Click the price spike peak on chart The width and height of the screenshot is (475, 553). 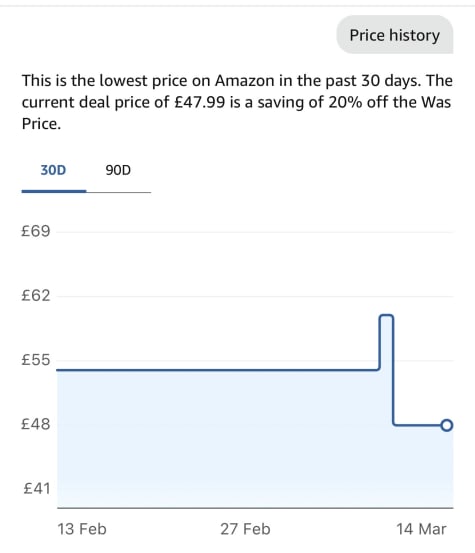pyautogui.click(x=386, y=315)
